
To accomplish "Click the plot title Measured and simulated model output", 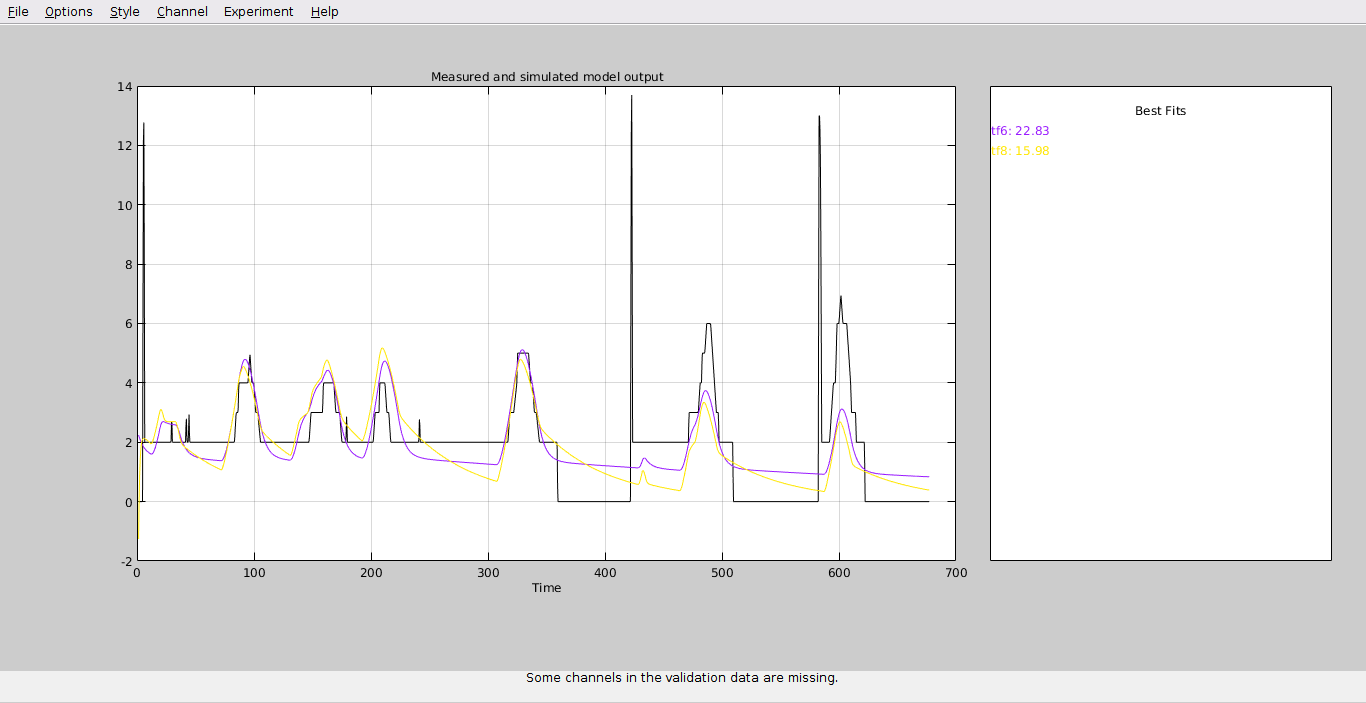I will pyautogui.click(x=547, y=77).
